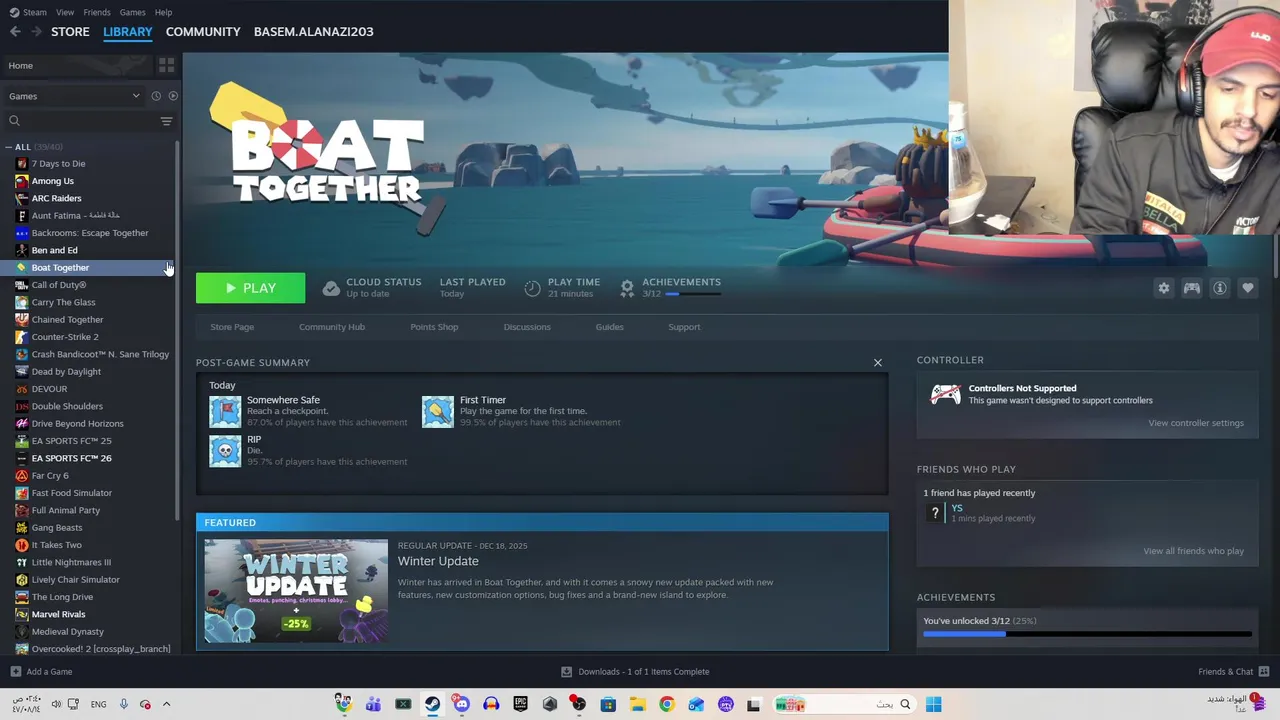Screen dimensions: 1280x720
Task: Close the post-game summary panel
Action: click(878, 362)
